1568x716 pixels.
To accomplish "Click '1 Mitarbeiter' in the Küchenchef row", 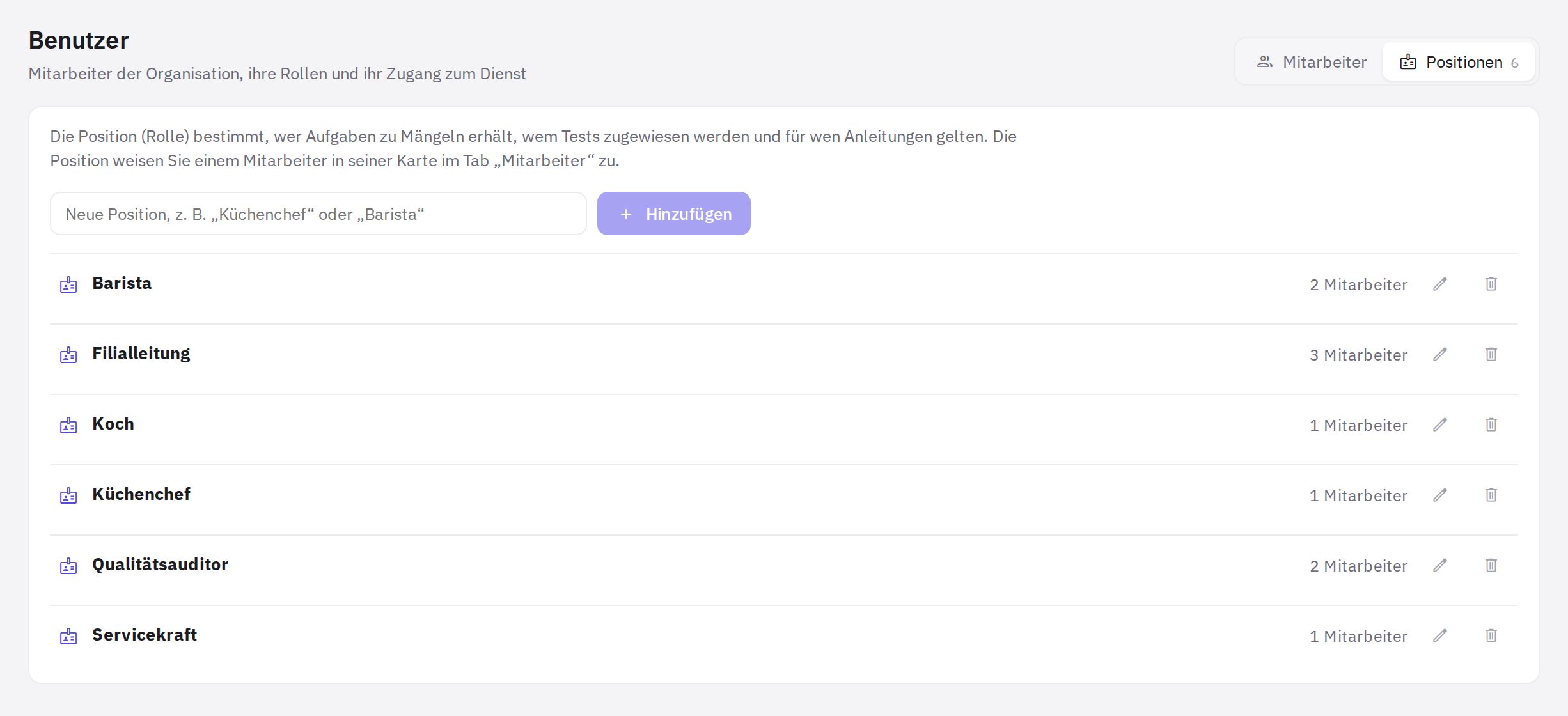I will [x=1358, y=495].
